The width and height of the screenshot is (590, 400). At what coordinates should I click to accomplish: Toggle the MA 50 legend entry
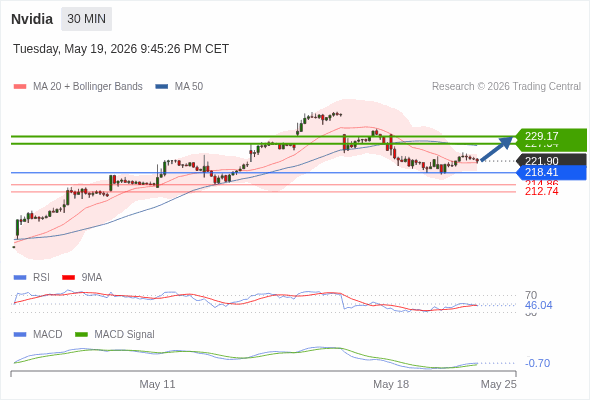pos(179,87)
